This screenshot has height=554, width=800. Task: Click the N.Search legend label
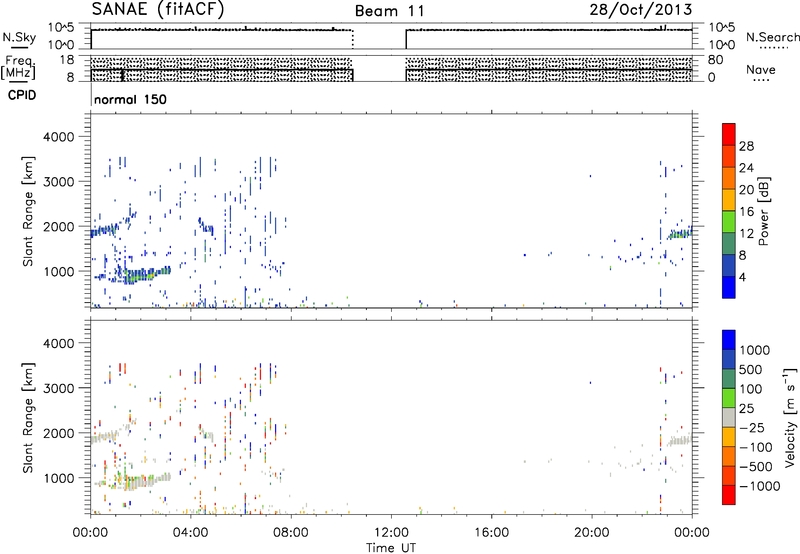772,37
